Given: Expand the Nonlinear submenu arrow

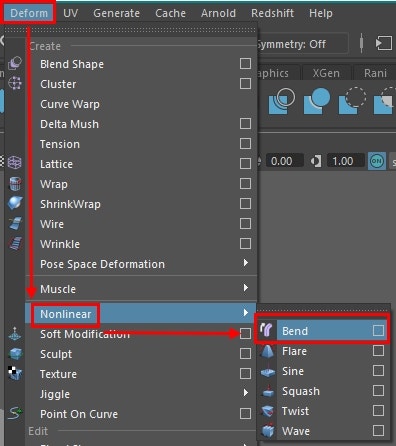Looking at the screenshot, I should pos(246,313).
